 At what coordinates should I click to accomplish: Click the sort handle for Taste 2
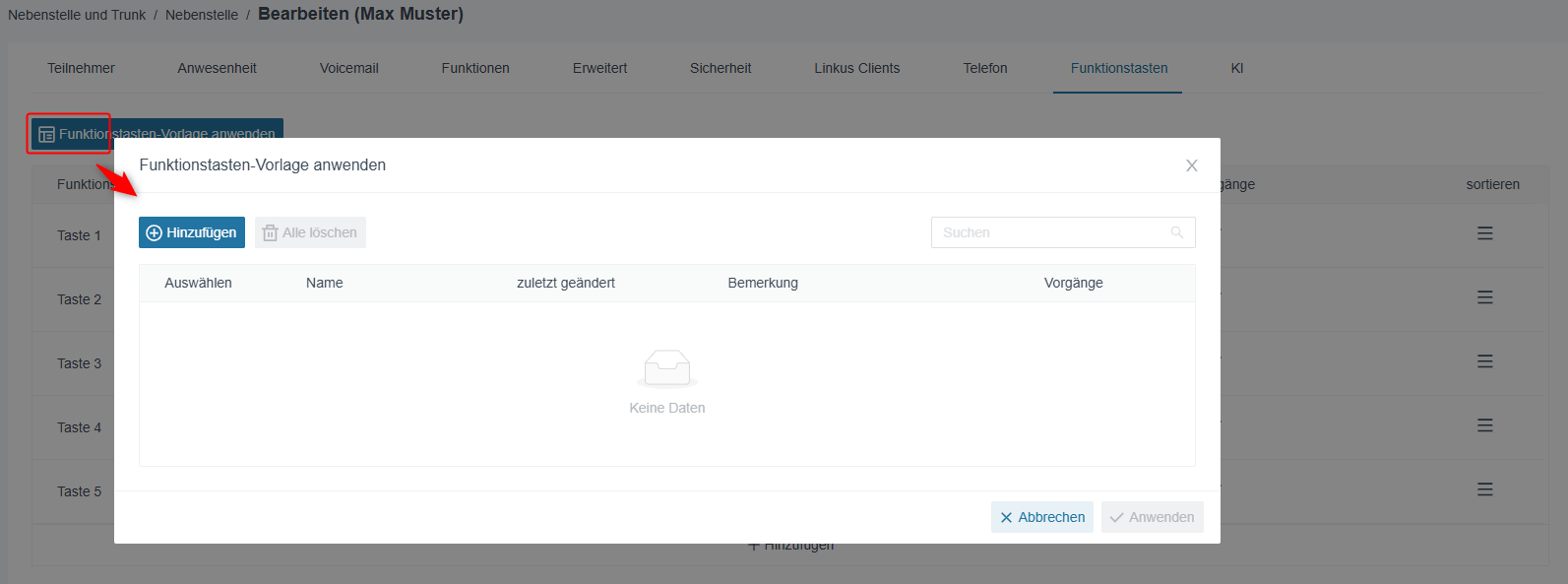click(x=1485, y=297)
